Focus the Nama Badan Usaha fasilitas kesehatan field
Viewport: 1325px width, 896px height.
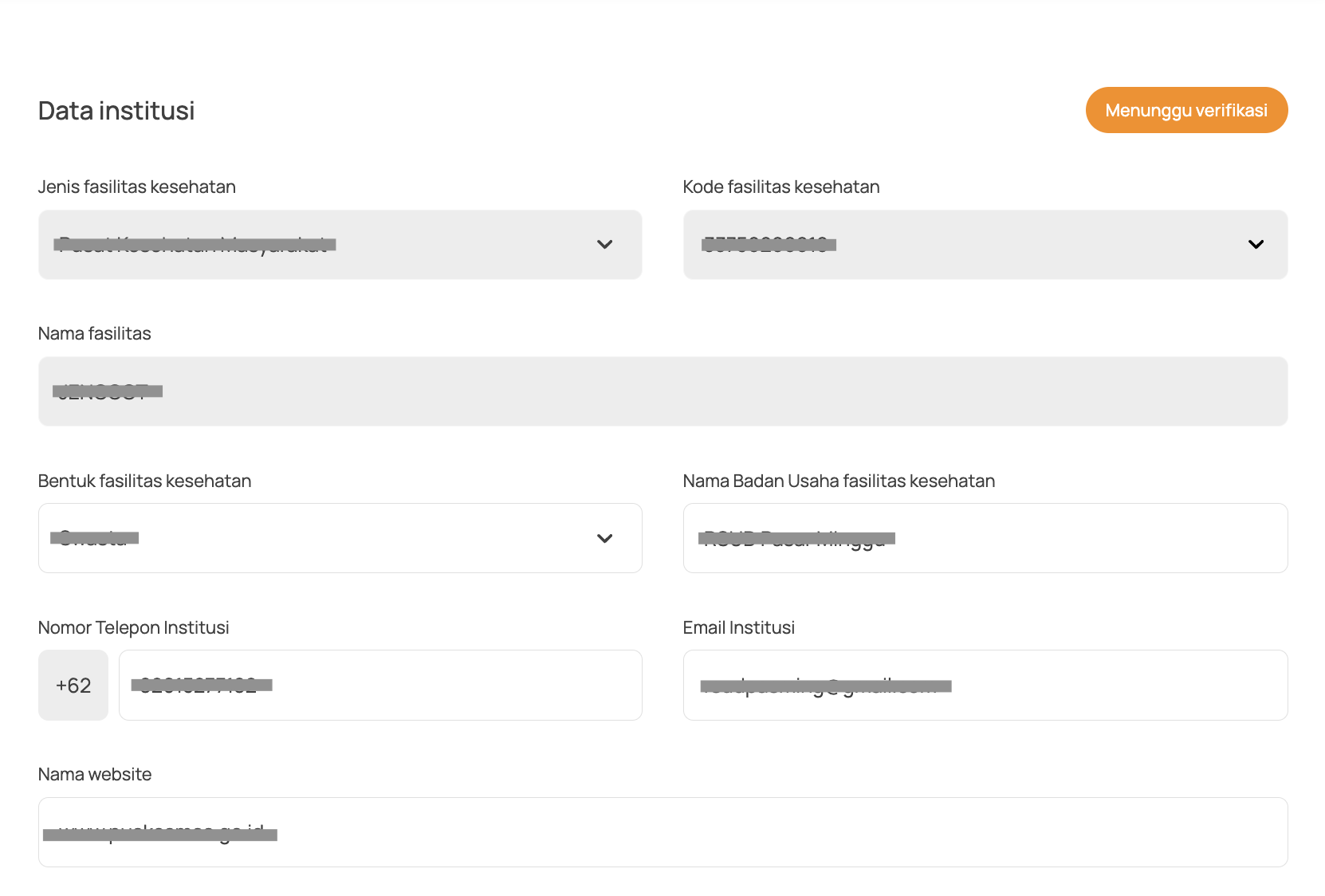[x=985, y=538]
